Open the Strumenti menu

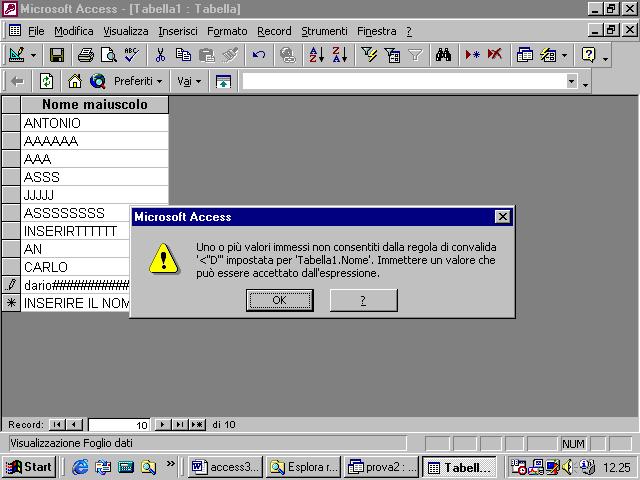(324, 31)
